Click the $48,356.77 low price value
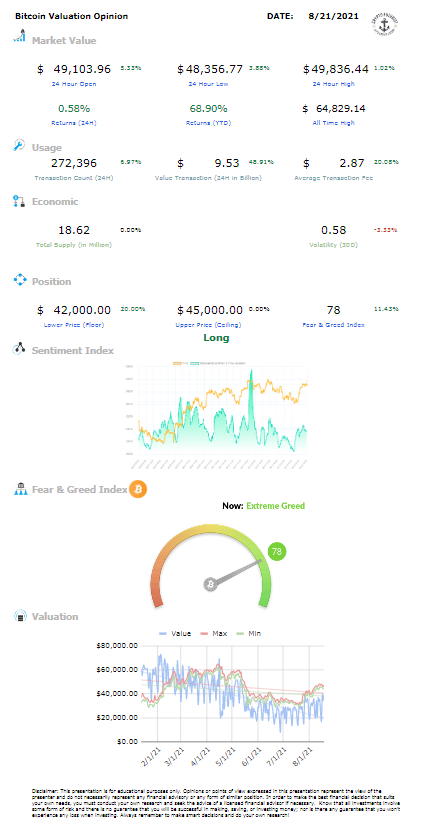423x828 pixels. tap(210, 69)
